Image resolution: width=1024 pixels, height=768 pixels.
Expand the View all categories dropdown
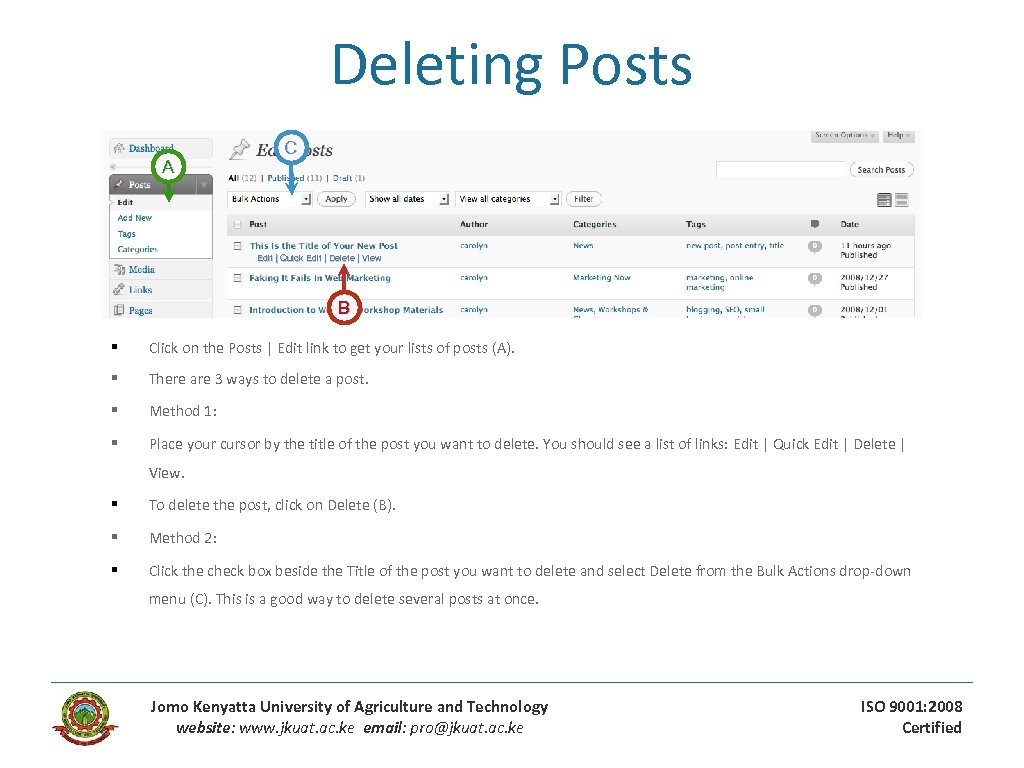point(507,198)
